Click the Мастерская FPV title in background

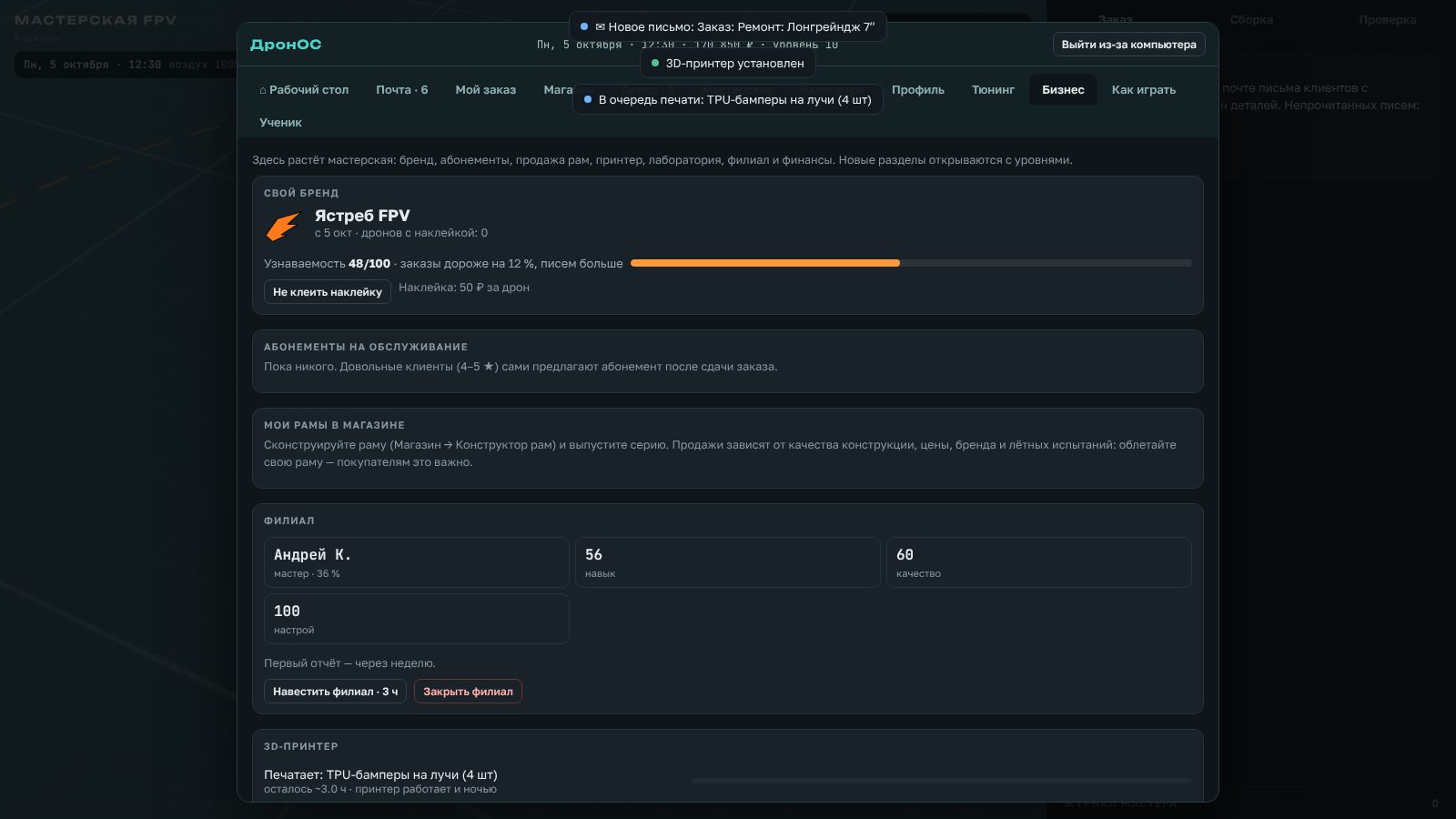point(96,20)
